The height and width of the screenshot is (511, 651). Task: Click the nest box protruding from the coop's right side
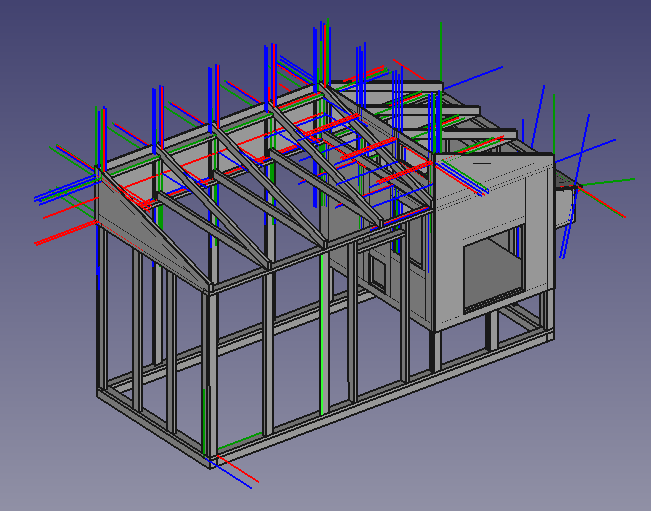click(x=565, y=203)
